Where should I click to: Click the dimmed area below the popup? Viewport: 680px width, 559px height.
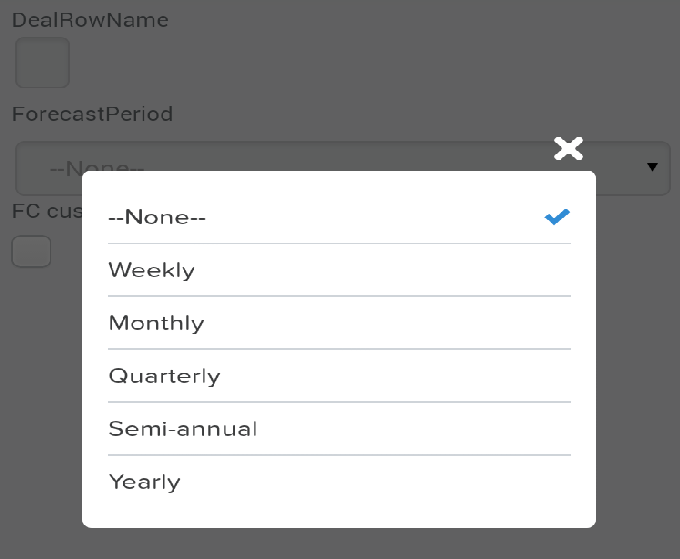click(x=340, y=543)
